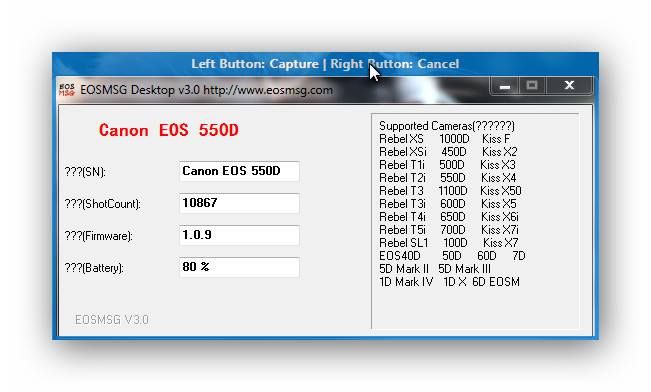The image size is (651, 392).
Task: Click the disabled maximize window button
Action: [532, 86]
